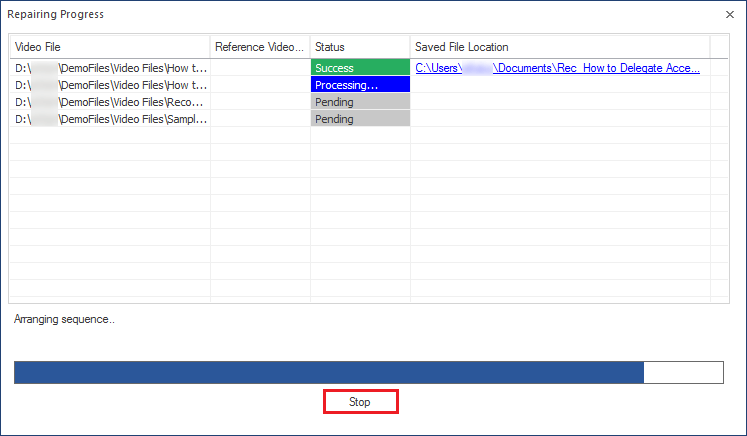Click the Arranging sequence status text

point(64,319)
